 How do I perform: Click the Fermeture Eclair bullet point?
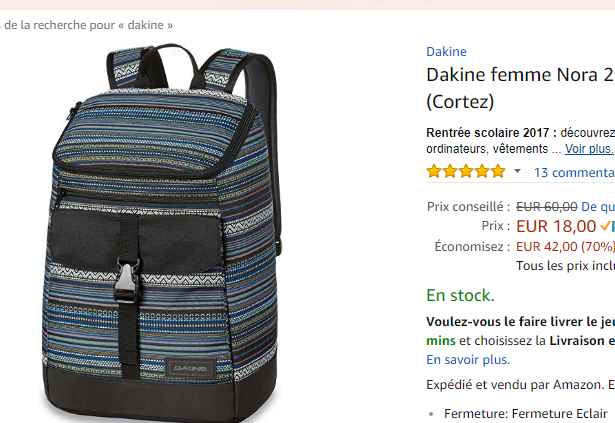tap(526, 414)
